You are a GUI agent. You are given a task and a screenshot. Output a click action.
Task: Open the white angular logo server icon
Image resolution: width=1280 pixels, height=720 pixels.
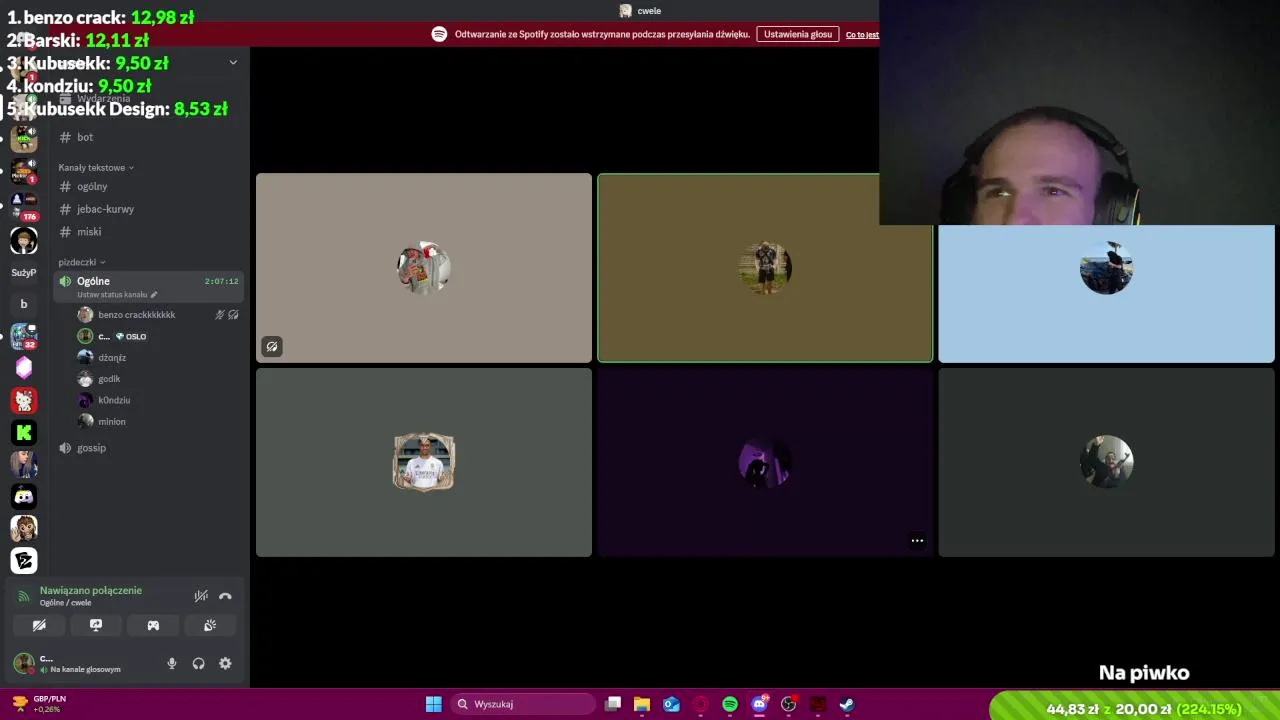(24, 560)
